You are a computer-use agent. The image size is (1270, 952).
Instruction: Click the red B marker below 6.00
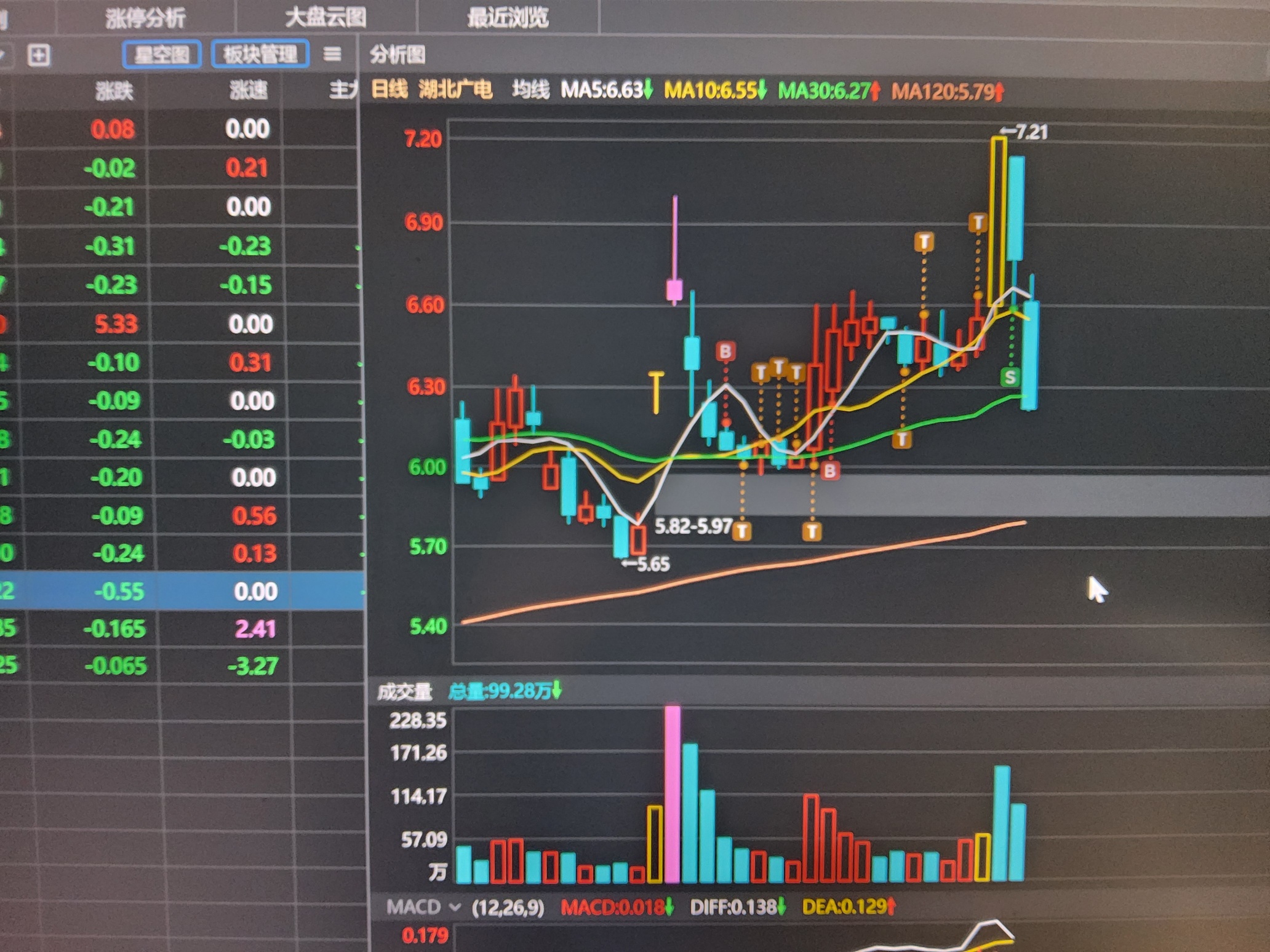point(829,471)
